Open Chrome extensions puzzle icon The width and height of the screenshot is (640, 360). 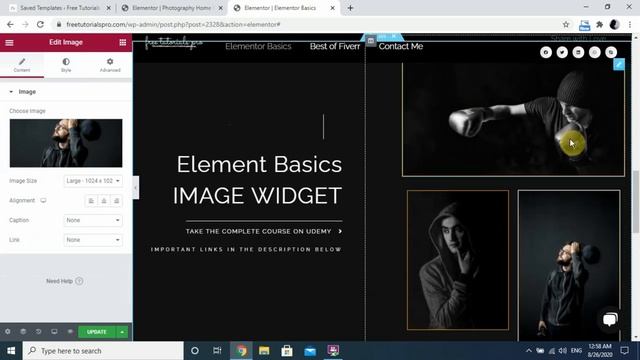pos(599,24)
